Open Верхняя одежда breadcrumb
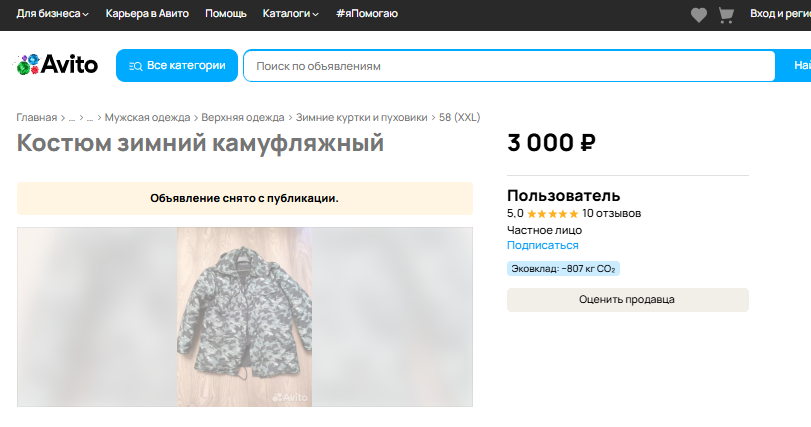 (243, 117)
